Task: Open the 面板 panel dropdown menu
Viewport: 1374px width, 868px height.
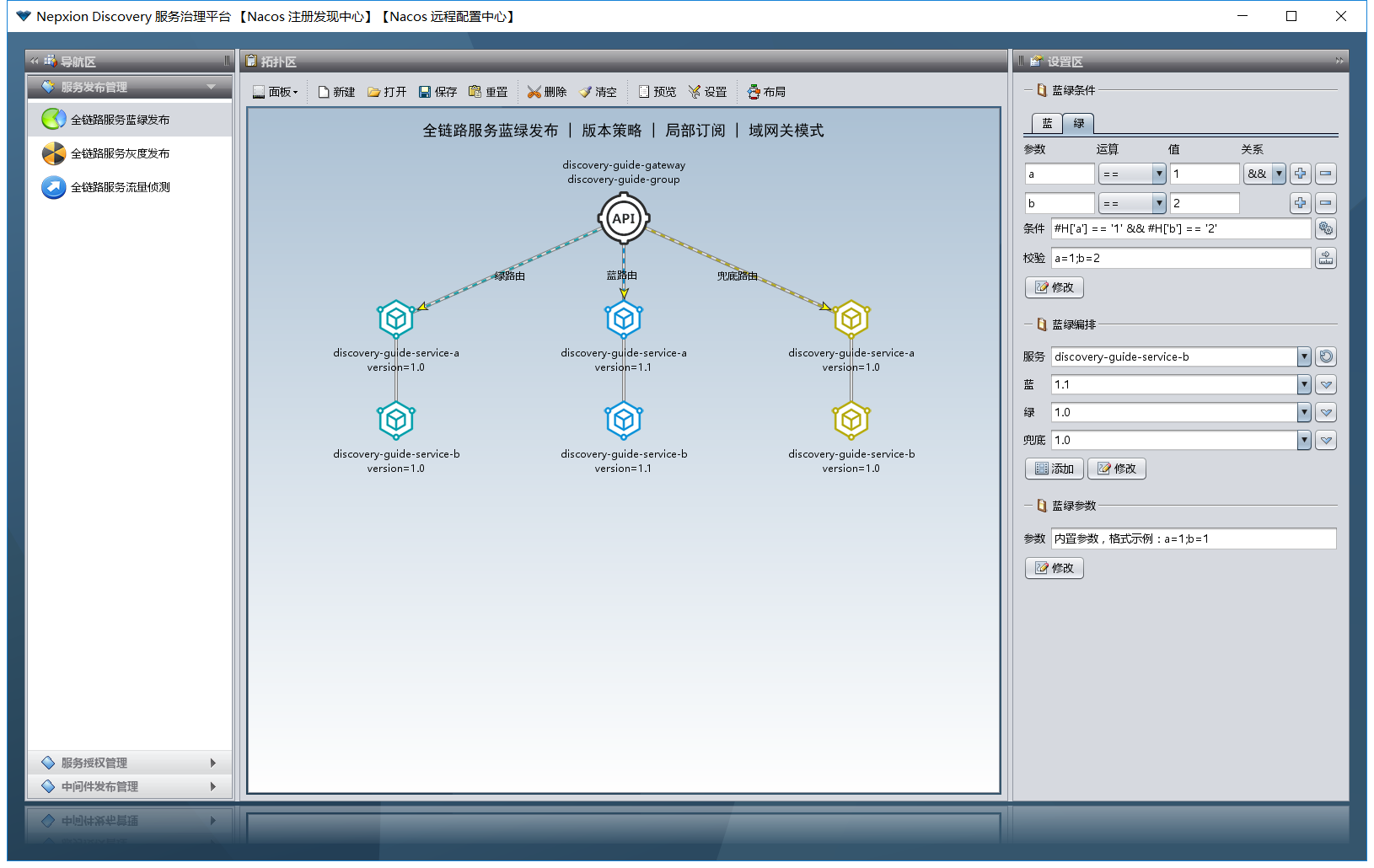Action: click(276, 92)
